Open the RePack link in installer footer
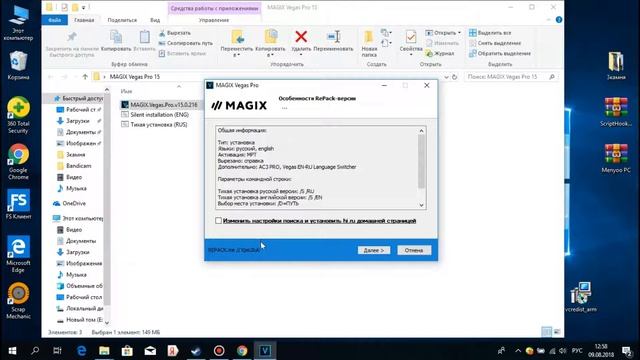This screenshot has width=640, height=360. point(233,250)
